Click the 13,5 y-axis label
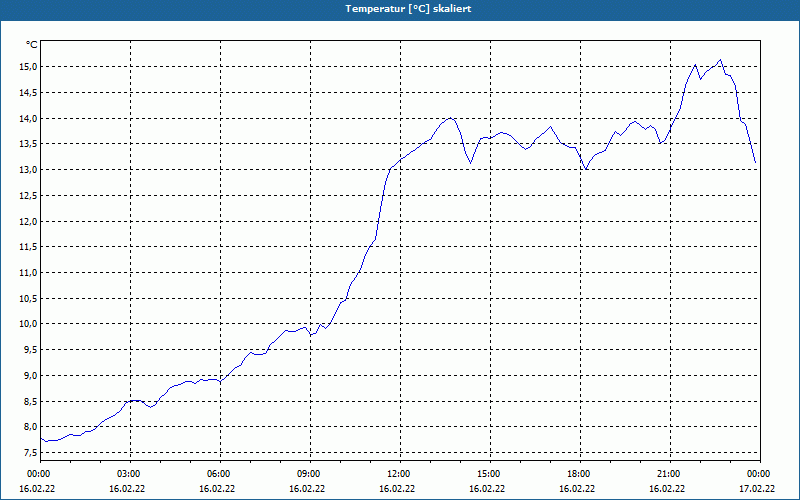 click(x=28, y=144)
